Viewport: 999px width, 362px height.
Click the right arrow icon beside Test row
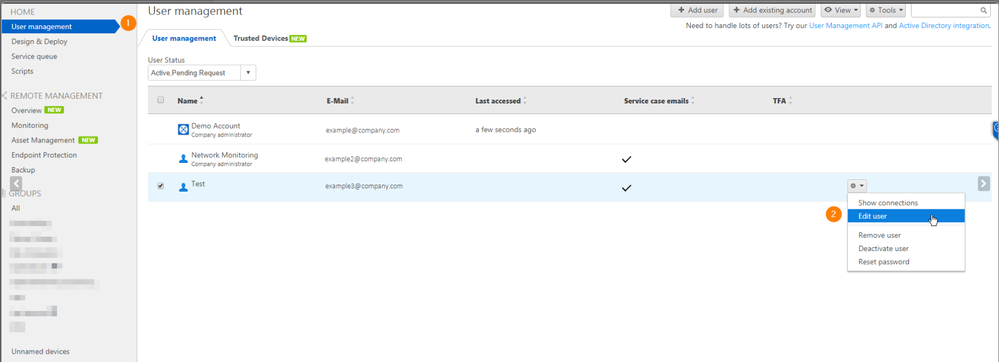tap(984, 184)
